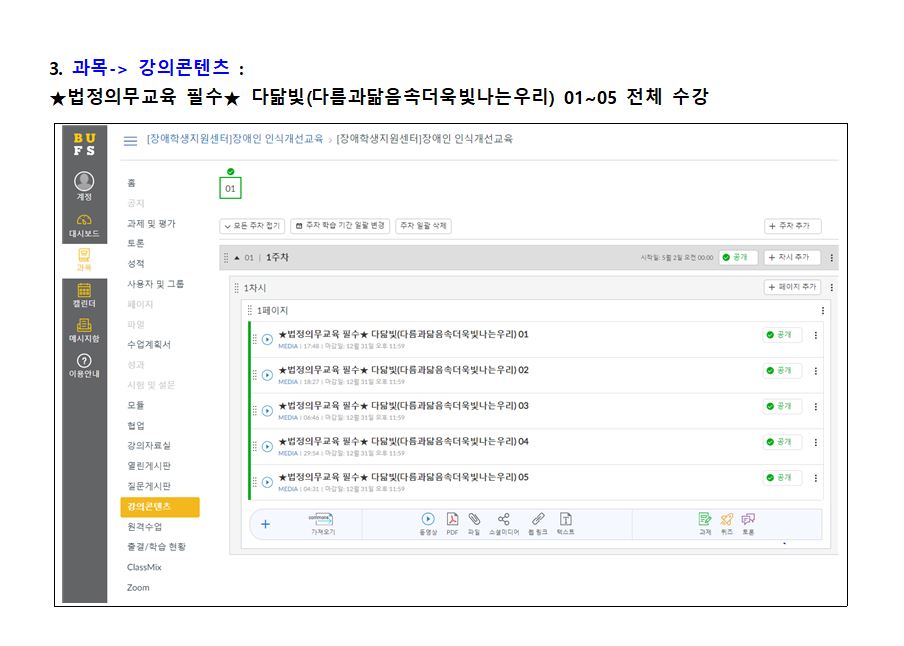This screenshot has height=646, width=904.
Task: Click the 주차 추가 button
Action: tap(792, 227)
